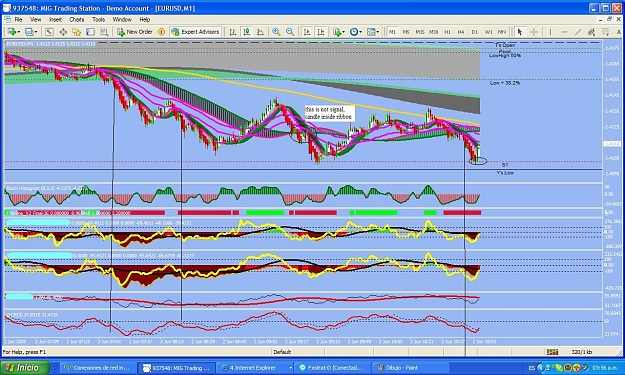Open the Tools menu

98,20
